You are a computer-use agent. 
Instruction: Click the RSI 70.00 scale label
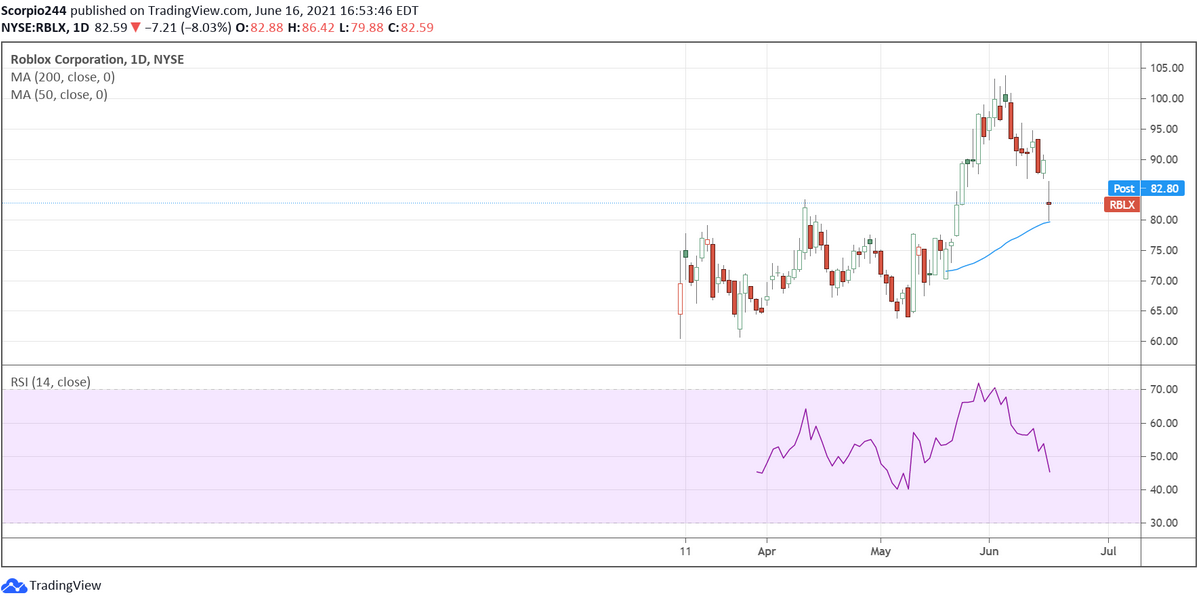tap(1166, 389)
